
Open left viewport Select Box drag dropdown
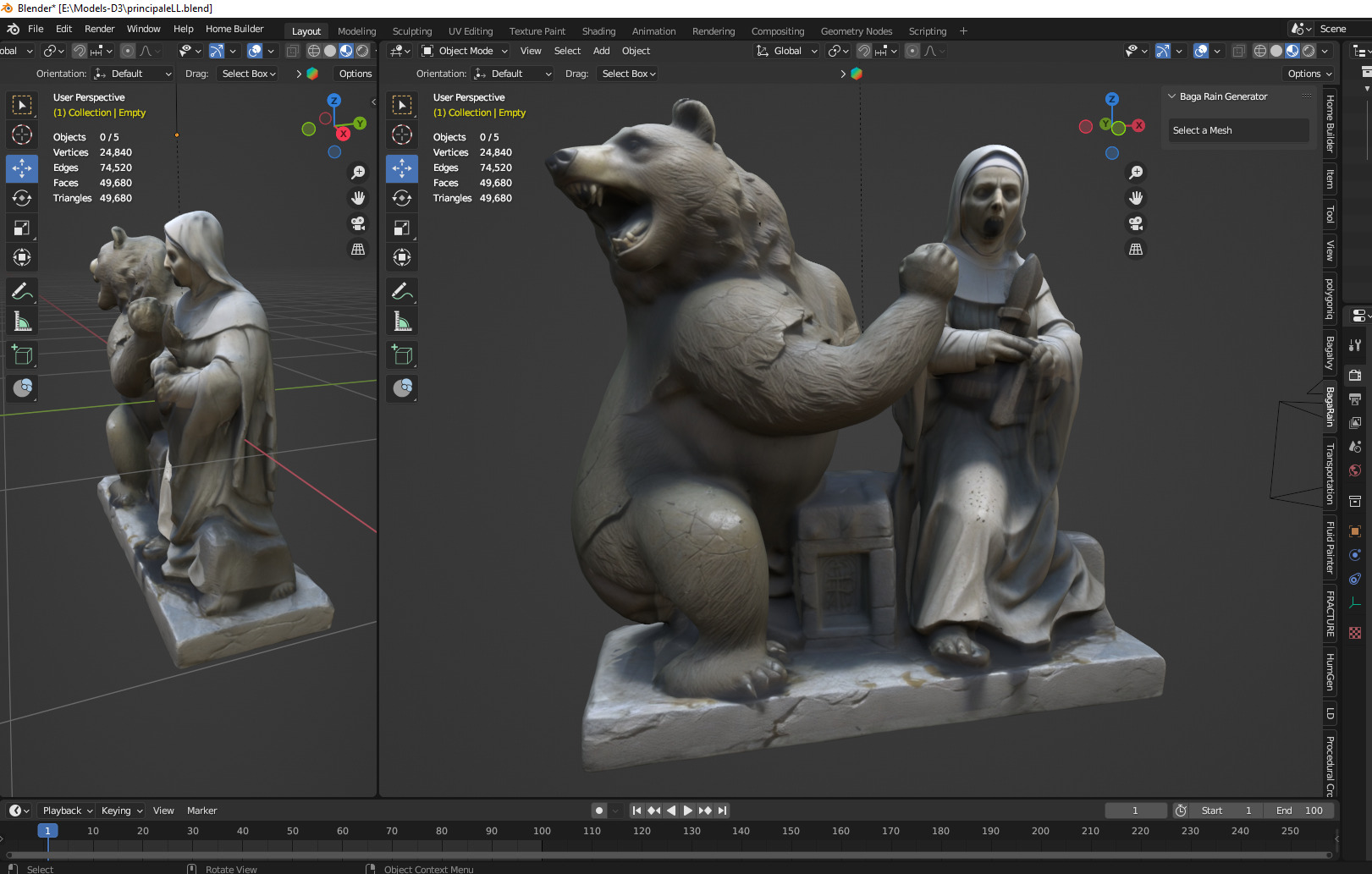(x=249, y=74)
